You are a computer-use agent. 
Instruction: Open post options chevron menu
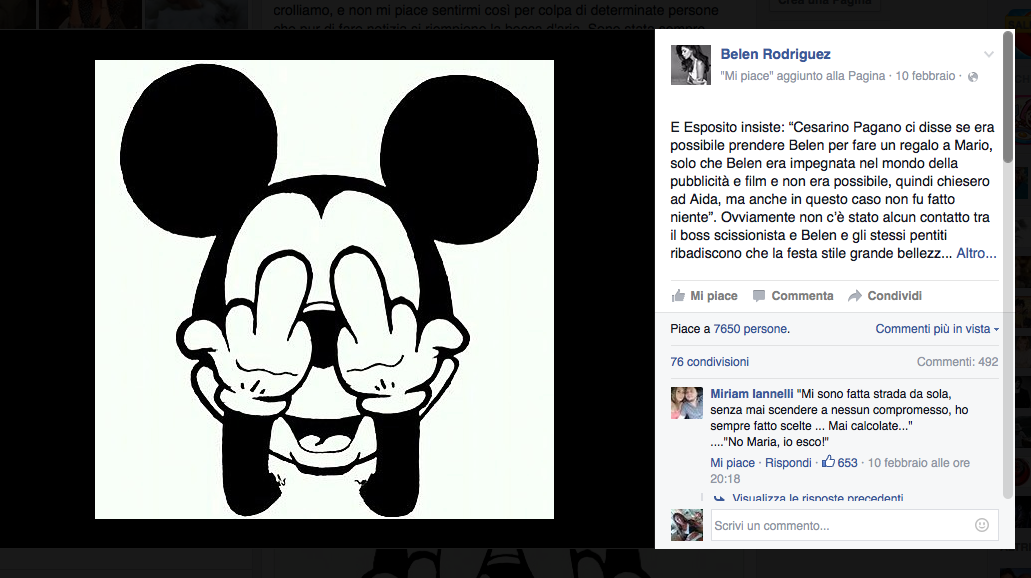(989, 54)
